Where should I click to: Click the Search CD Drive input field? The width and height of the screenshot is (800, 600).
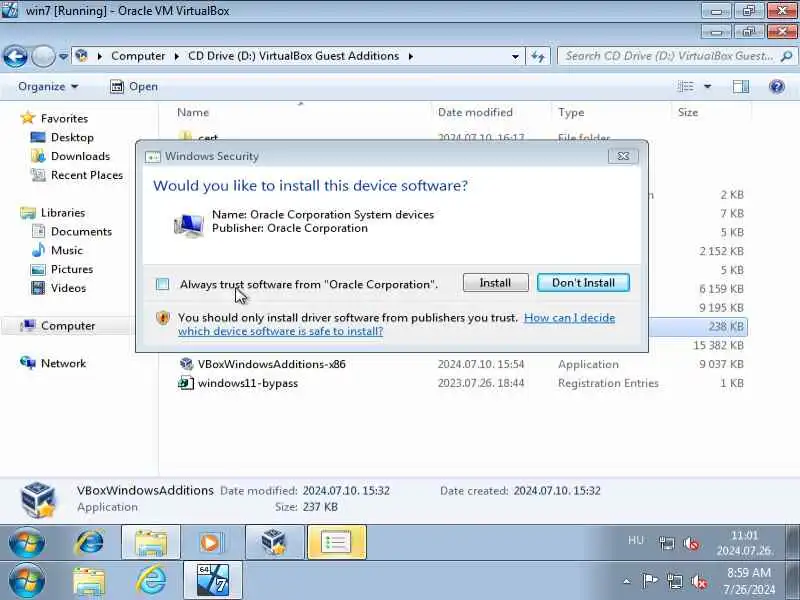(669, 56)
